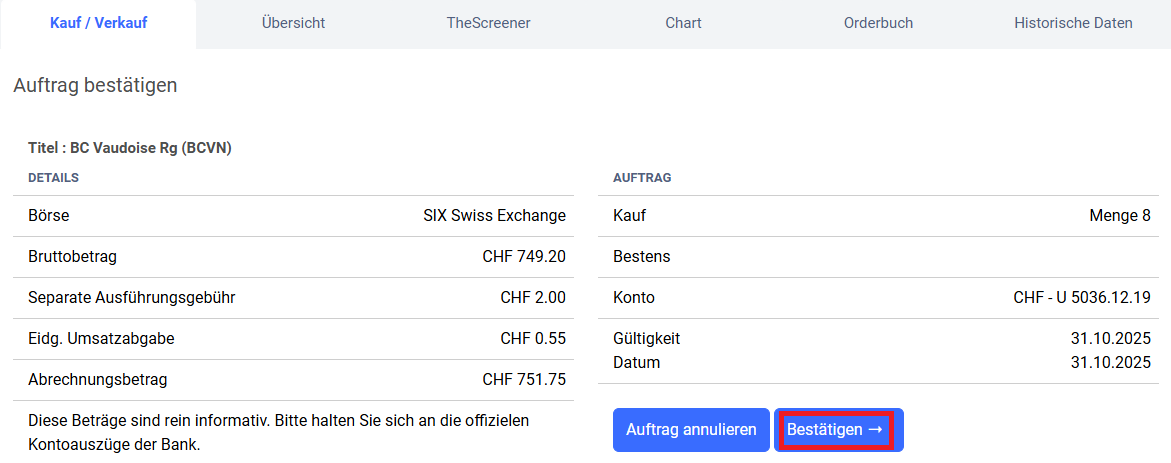1171x463 pixels.
Task: Click the Separate Ausführungsgebühr label
Action: [132, 298]
